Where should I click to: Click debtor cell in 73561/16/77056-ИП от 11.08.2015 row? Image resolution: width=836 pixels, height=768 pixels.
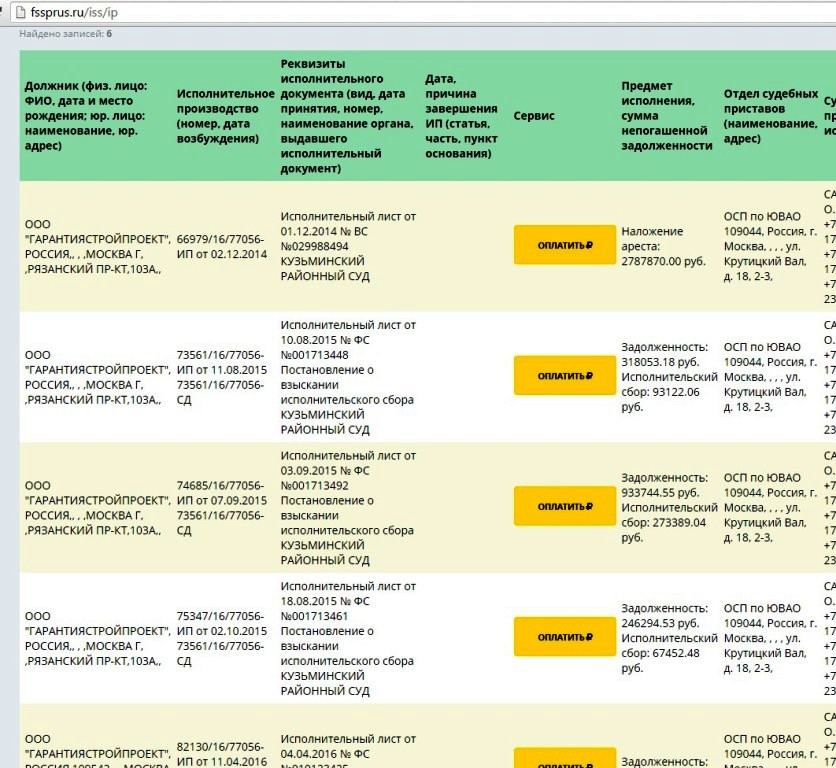[x=98, y=377]
